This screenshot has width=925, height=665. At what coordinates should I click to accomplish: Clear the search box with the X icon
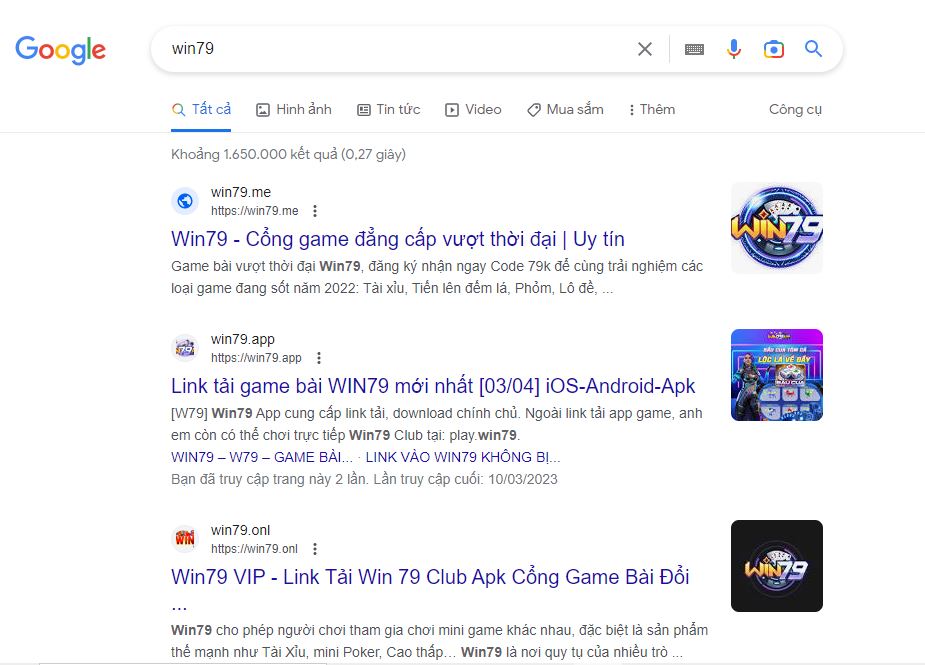click(x=645, y=49)
